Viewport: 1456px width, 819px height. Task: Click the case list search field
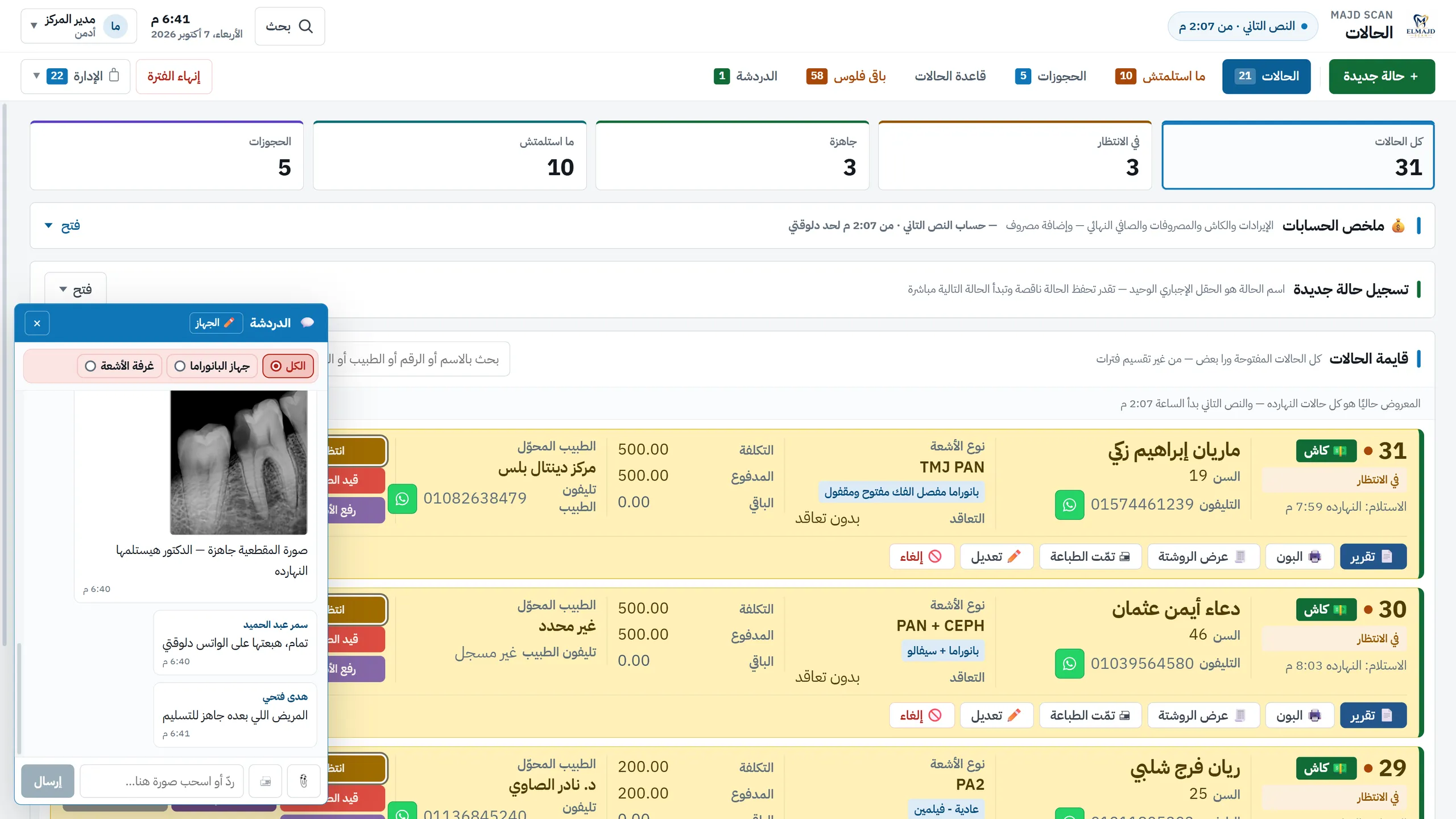pyautogui.click(x=419, y=359)
